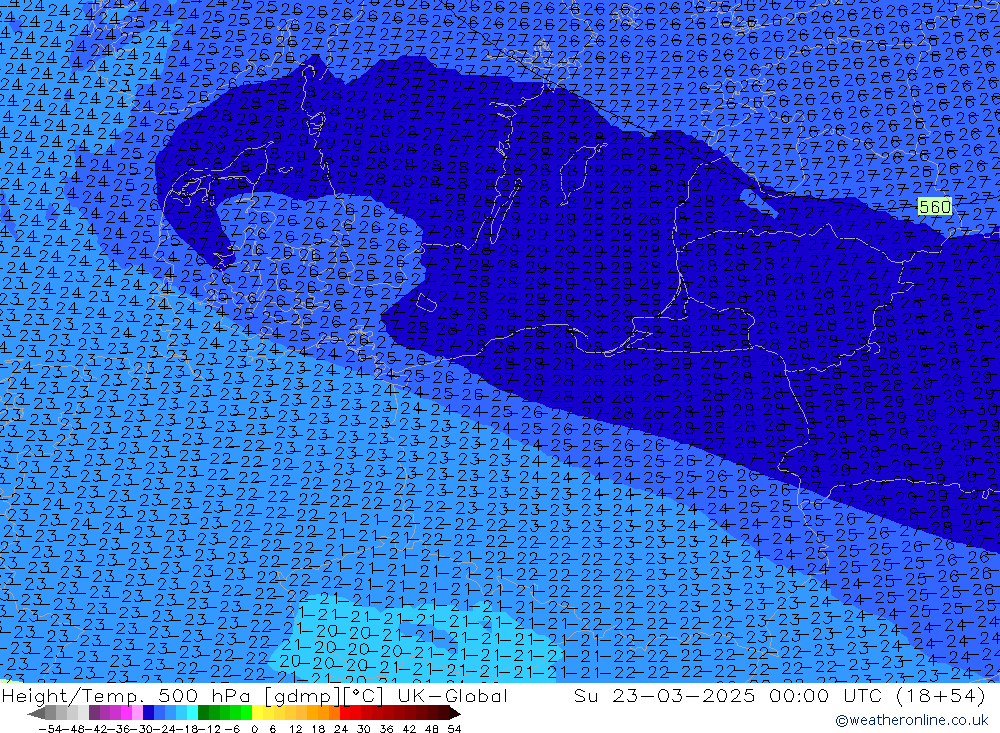The image size is (1000, 733).
Task: Click the 560 height contour label
Action: [934, 207]
